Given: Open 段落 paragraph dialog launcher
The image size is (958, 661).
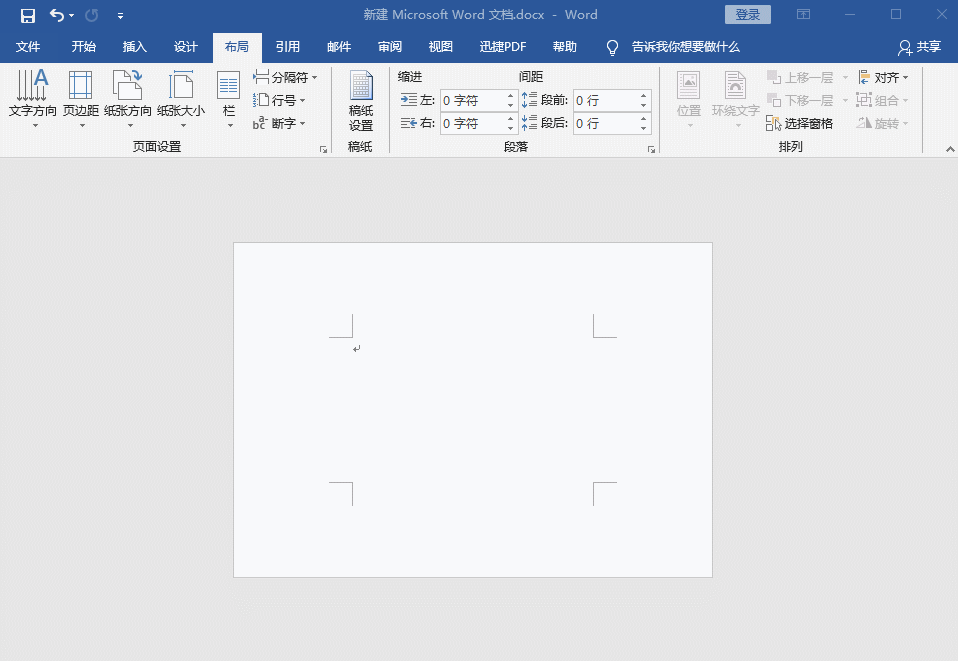Looking at the screenshot, I should click(651, 149).
